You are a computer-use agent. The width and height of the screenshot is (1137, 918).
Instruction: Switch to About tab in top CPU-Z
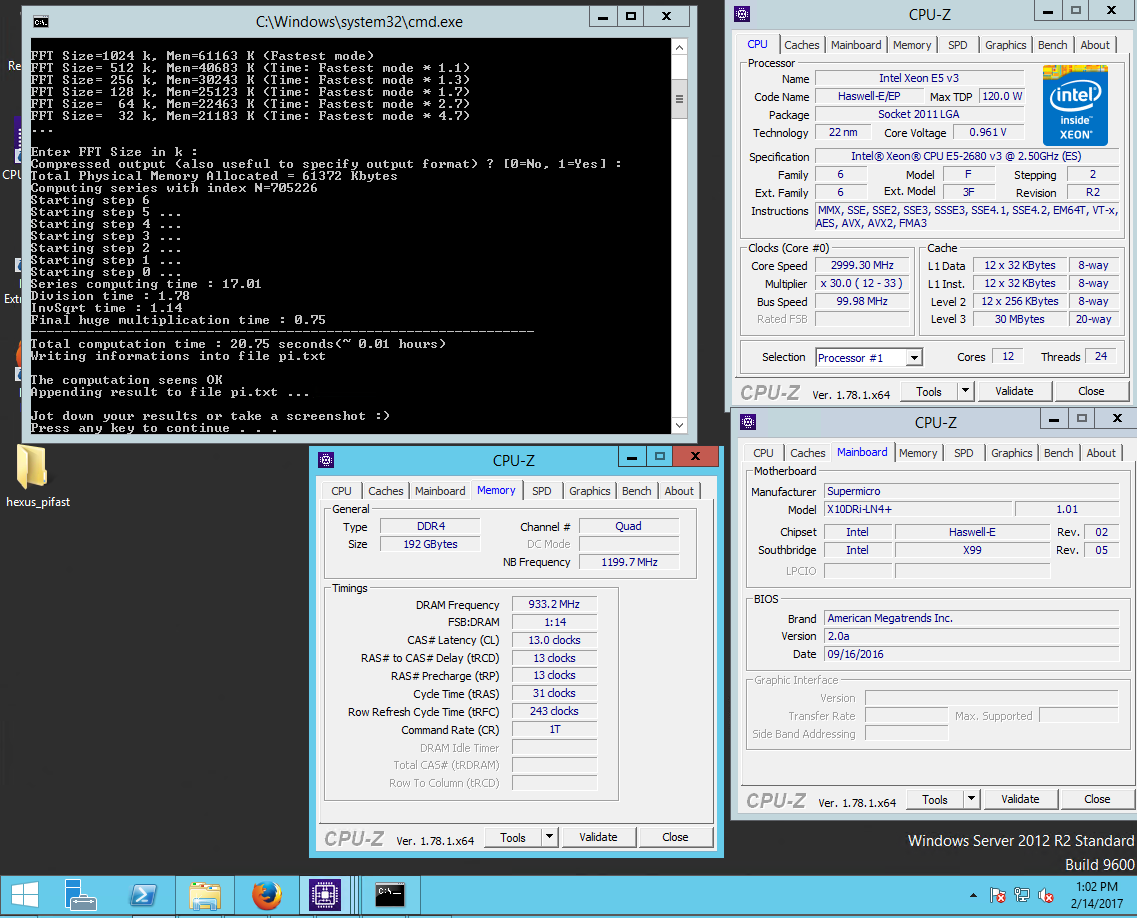pos(1094,45)
